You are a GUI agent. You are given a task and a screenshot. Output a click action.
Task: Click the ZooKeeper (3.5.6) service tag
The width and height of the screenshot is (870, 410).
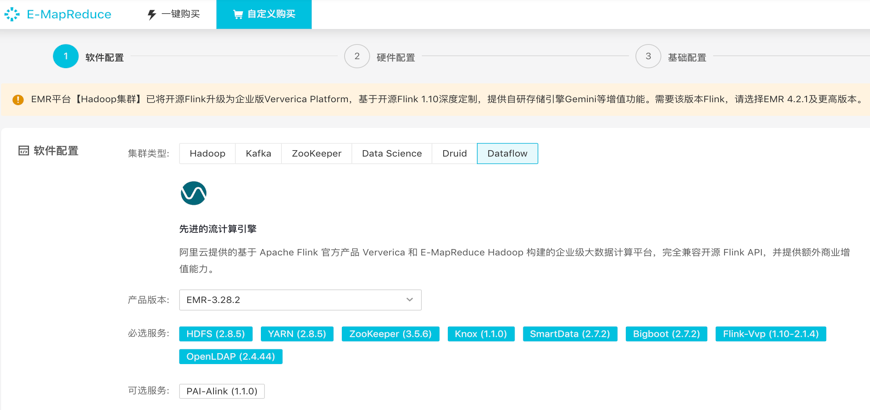pos(391,334)
